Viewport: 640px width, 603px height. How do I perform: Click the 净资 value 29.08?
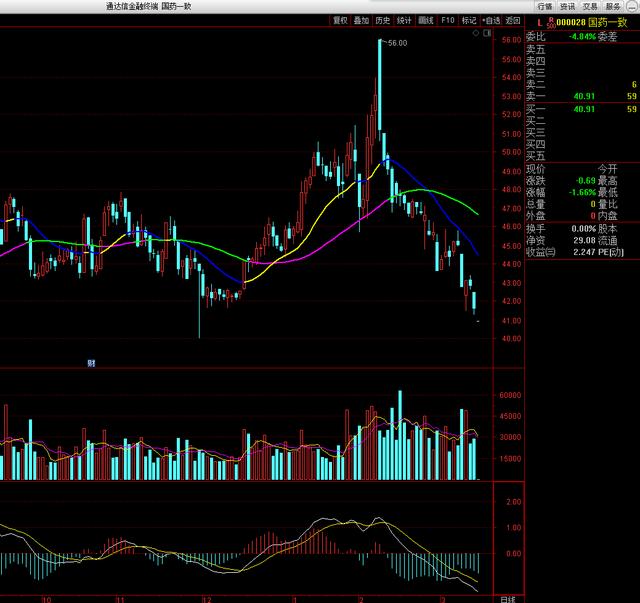pos(584,240)
